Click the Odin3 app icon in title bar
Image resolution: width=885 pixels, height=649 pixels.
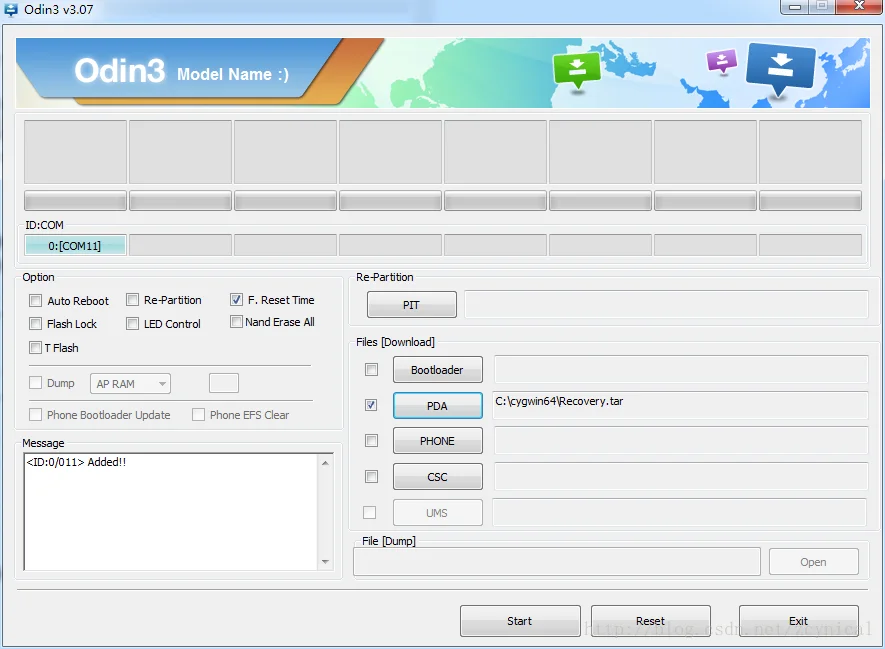coord(11,10)
